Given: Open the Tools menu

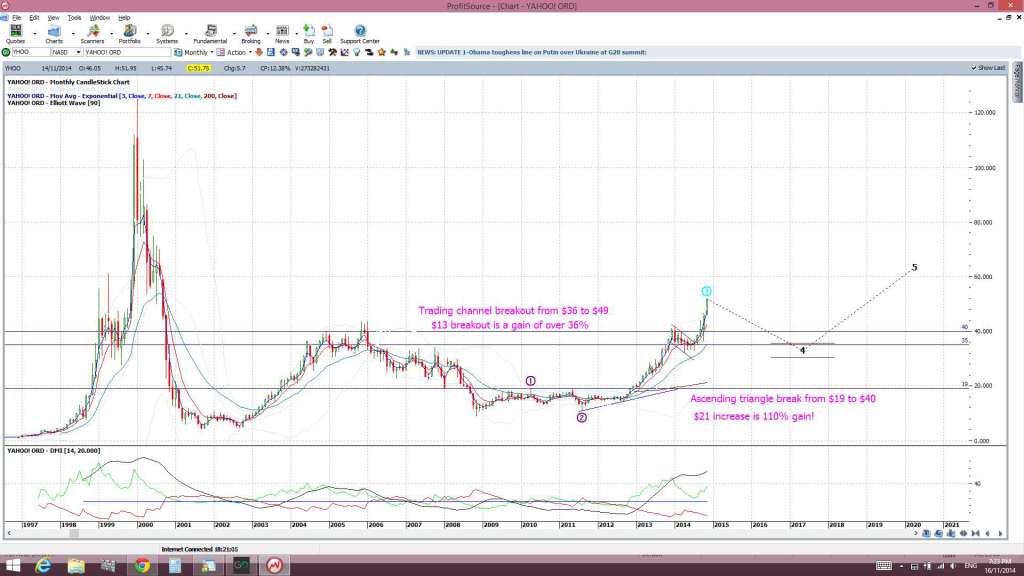Looking at the screenshot, I should click(x=74, y=18).
